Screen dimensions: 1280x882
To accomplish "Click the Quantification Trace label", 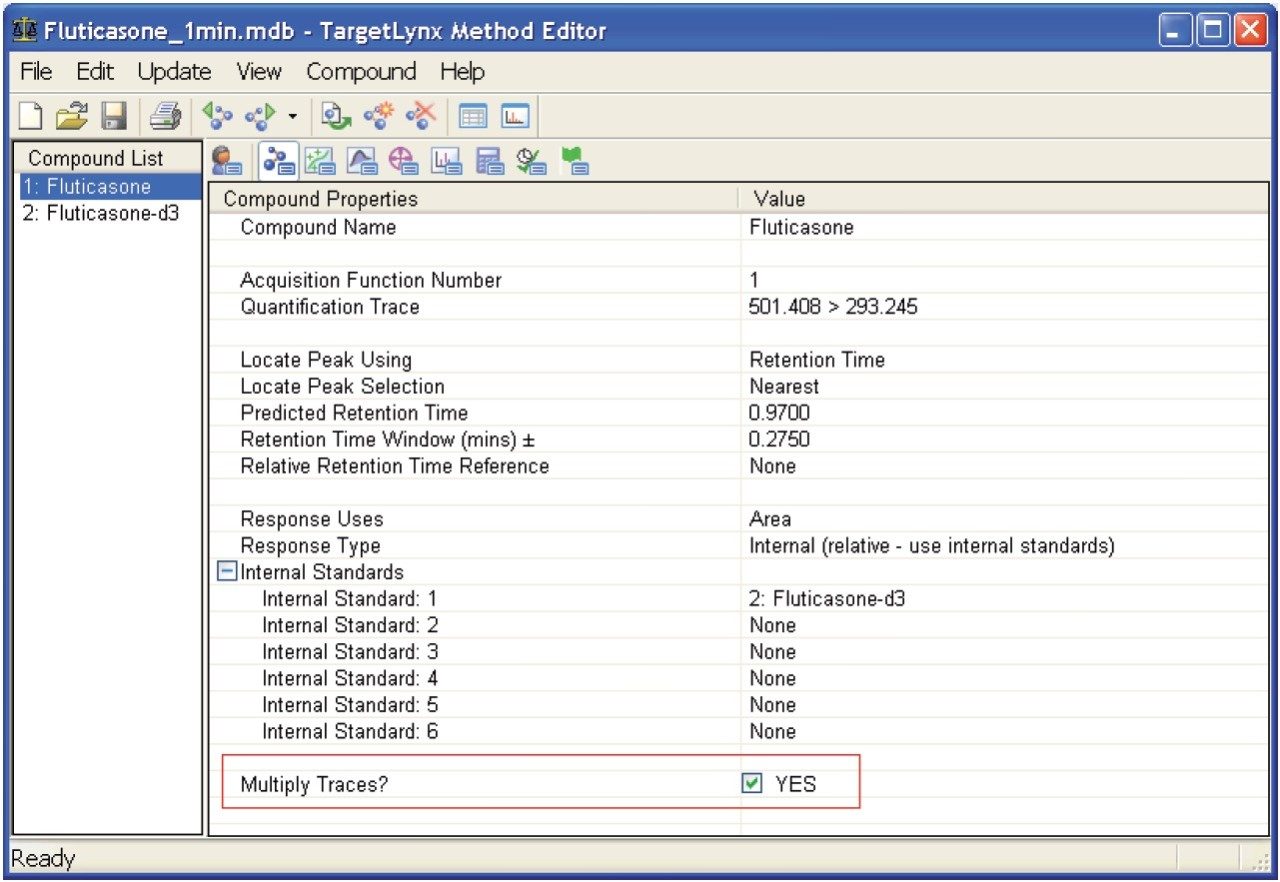I will coord(330,307).
